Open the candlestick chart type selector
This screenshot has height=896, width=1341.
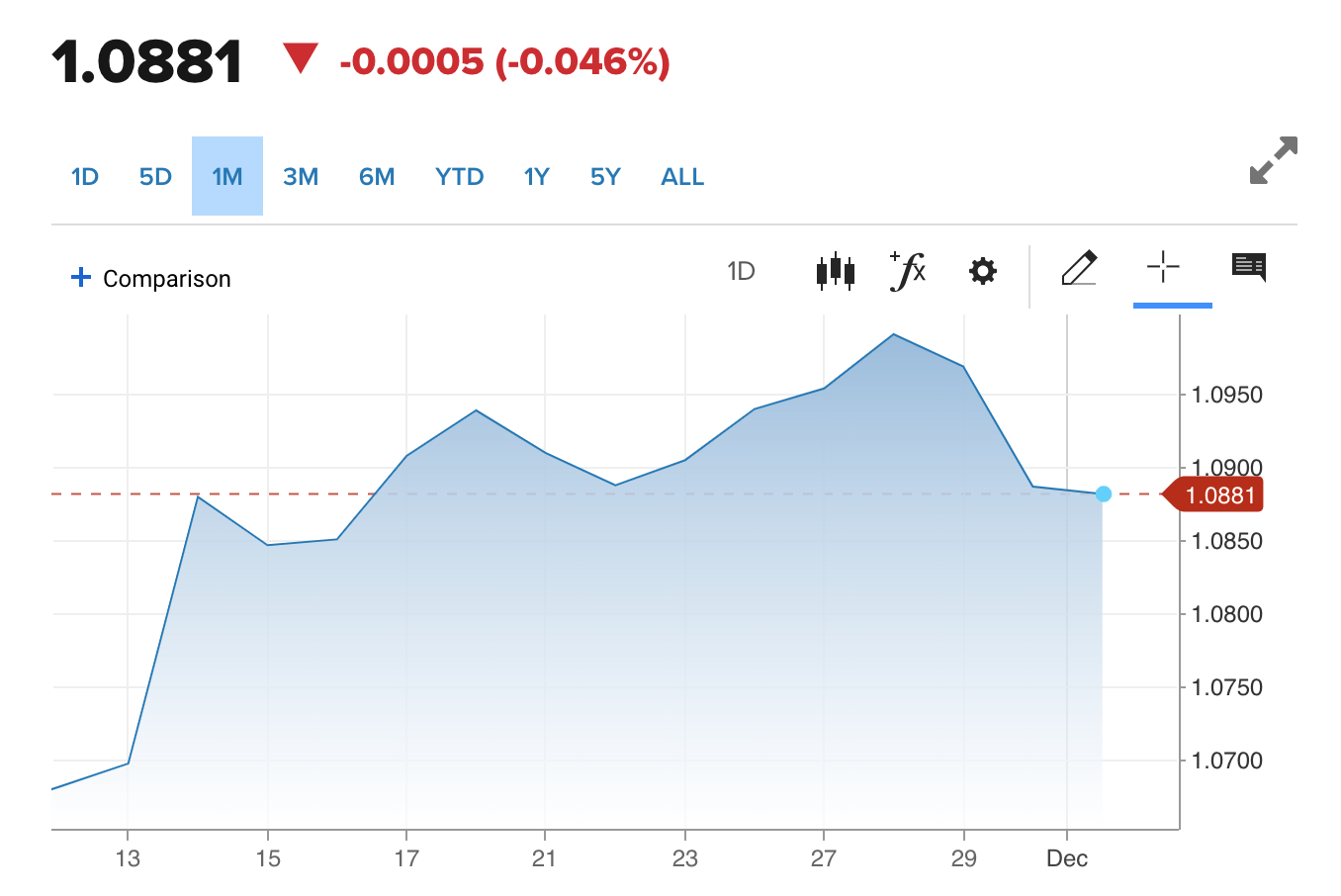(x=835, y=270)
